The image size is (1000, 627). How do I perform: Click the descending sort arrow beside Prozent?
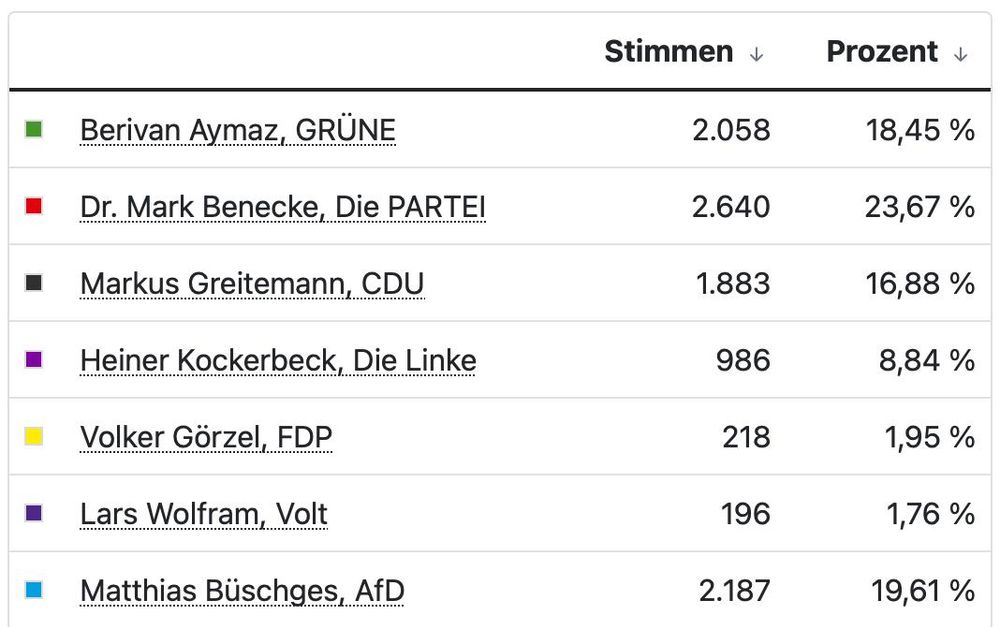pos(962,53)
